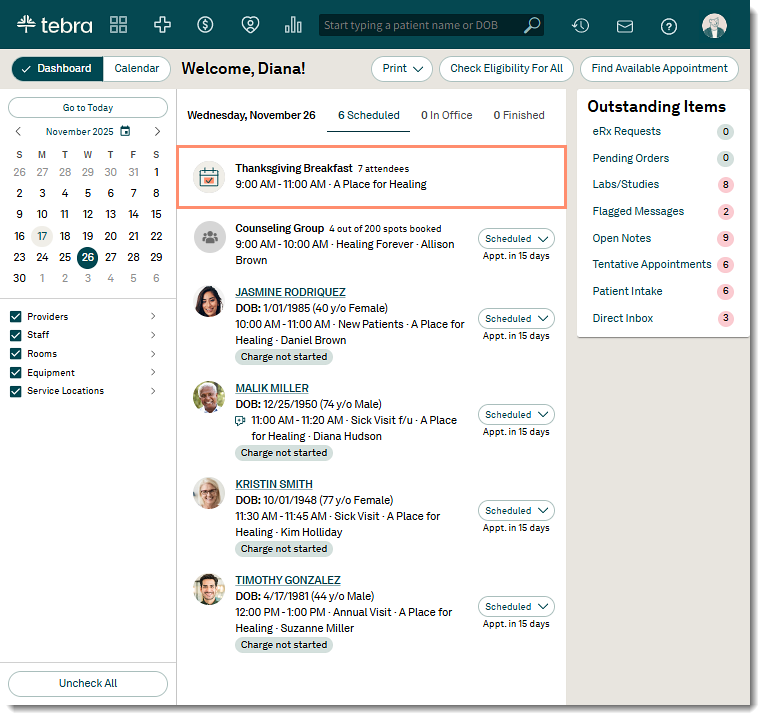Click Check Eligibility For All button
Viewport: 765px width, 720px height.
(x=506, y=69)
